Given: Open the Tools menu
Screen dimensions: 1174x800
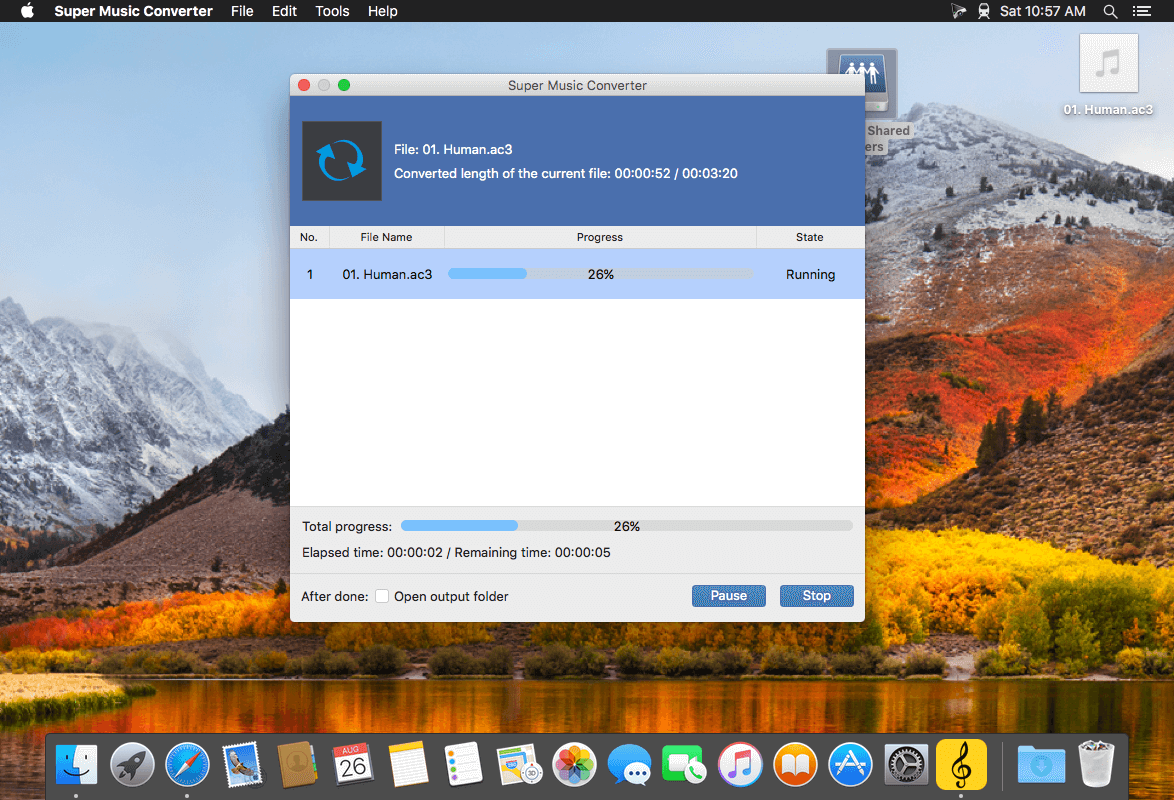Looking at the screenshot, I should tap(332, 11).
